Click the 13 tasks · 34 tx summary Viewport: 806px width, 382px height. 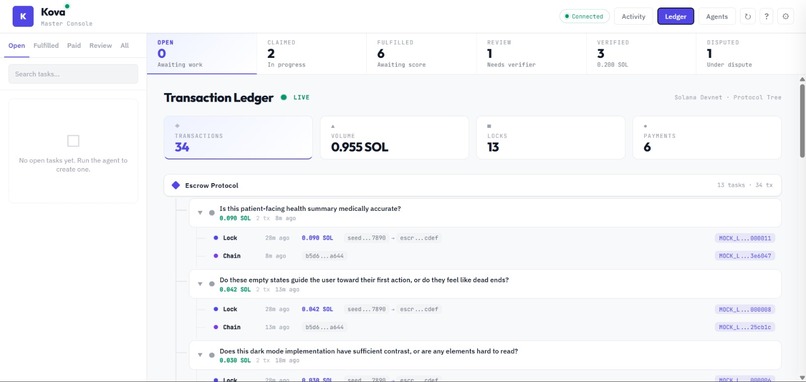tap(744, 185)
